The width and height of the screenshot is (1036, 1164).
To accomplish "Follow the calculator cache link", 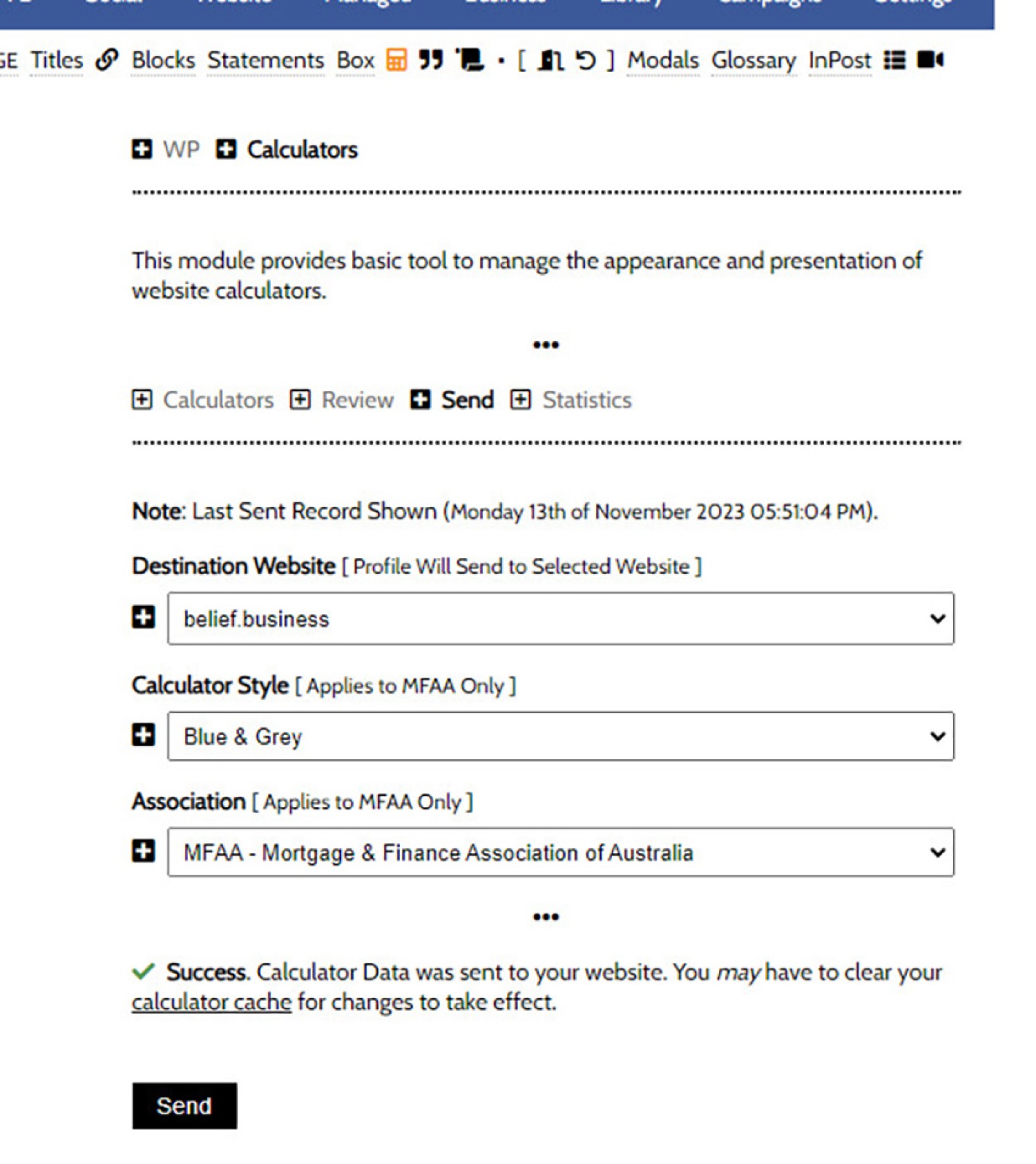I will [211, 1002].
